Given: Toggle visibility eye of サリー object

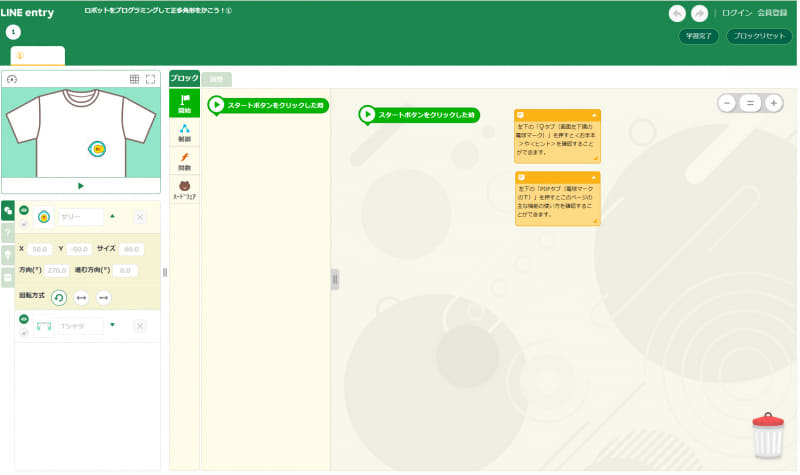Looking at the screenshot, I should pyautogui.click(x=24, y=211).
